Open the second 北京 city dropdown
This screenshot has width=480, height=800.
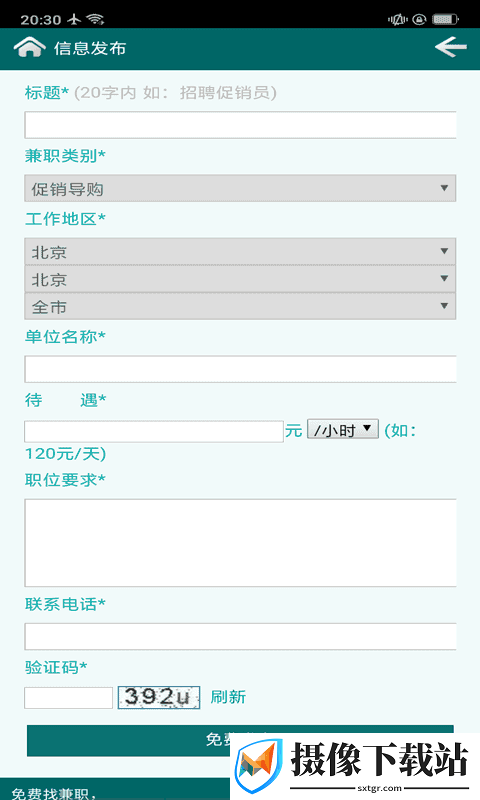click(x=240, y=279)
